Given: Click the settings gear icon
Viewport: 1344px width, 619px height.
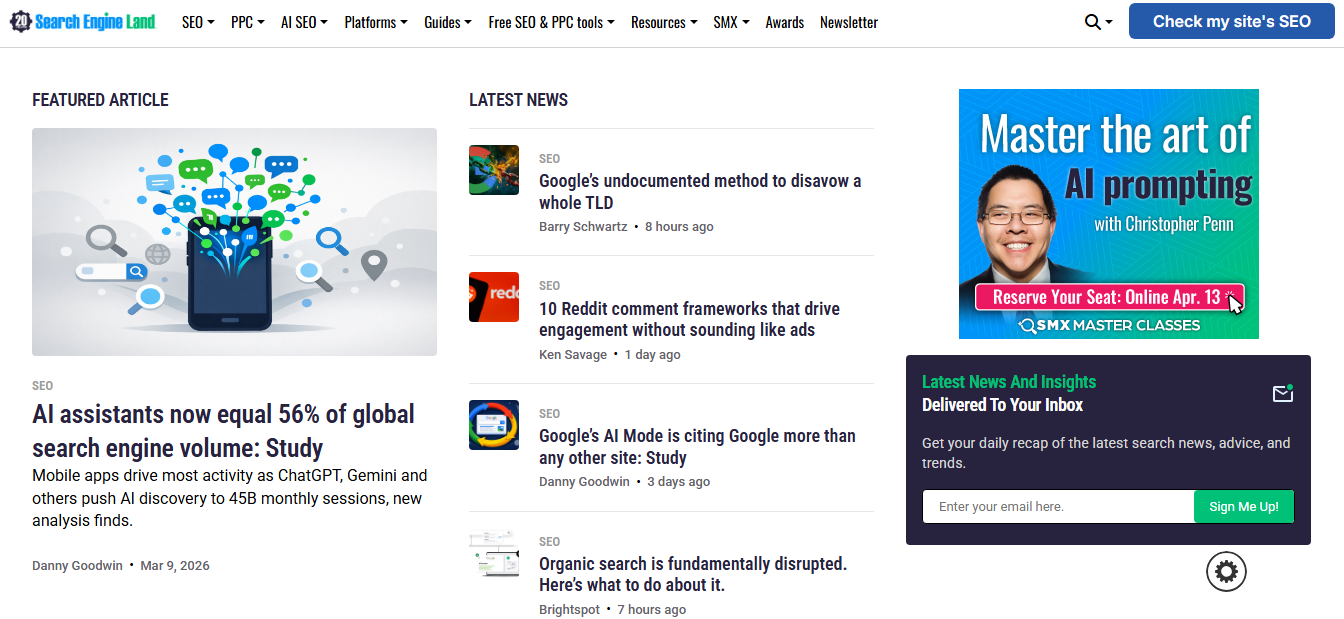Looking at the screenshot, I should 1226,571.
